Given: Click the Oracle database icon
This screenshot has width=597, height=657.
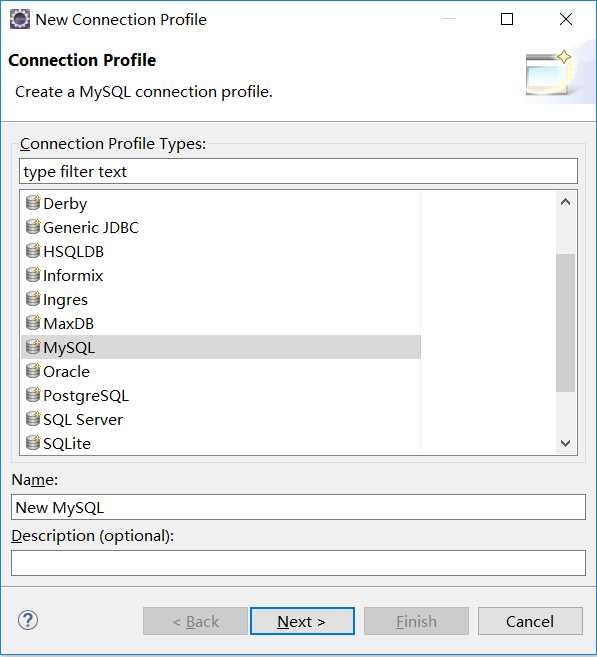Looking at the screenshot, I should coord(33,371).
